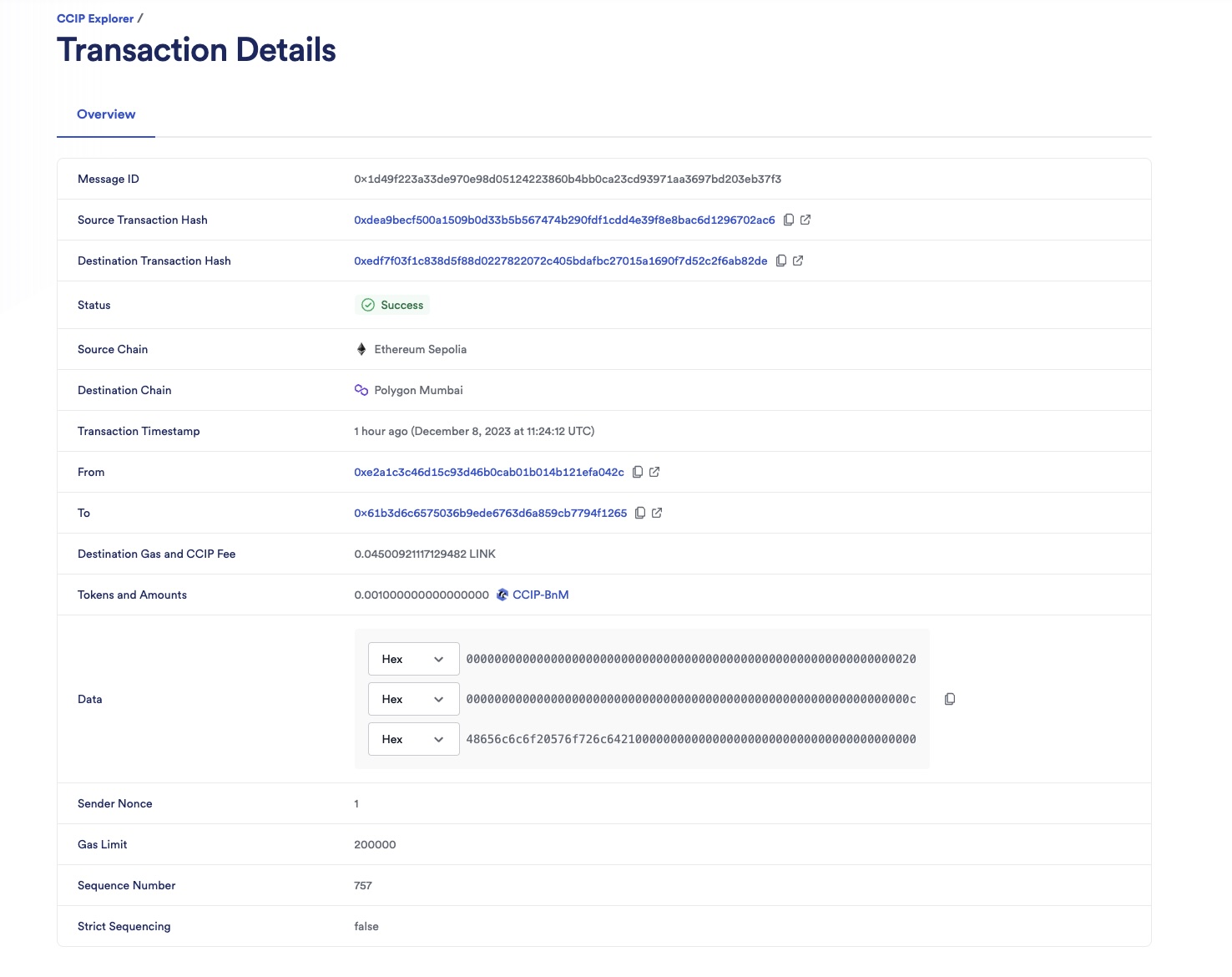Open Destination Transaction Hash external link icon
Image resolution: width=1232 pixels, height=977 pixels.
(x=798, y=261)
